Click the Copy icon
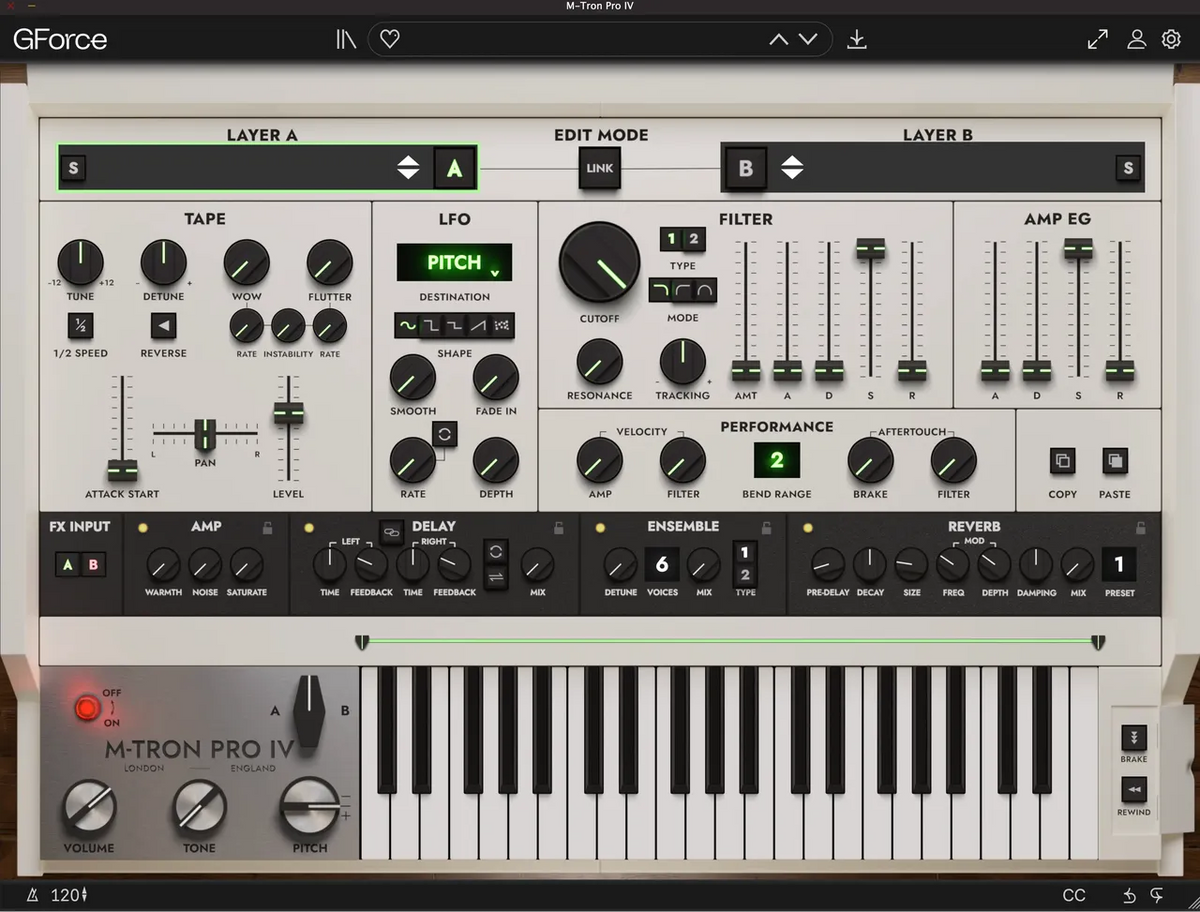The height and width of the screenshot is (912, 1200). coord(1062,461)
